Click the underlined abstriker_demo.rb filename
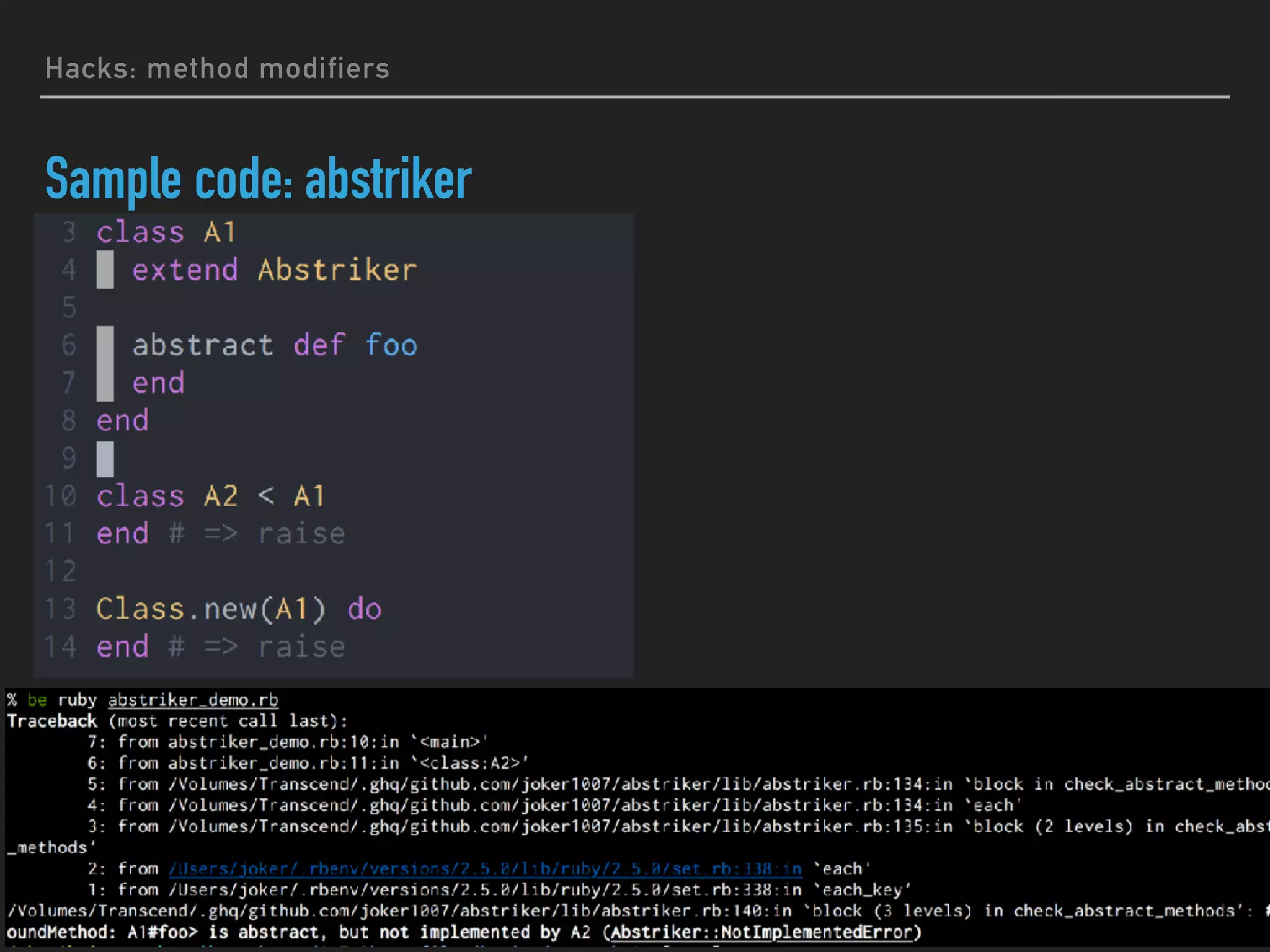The height and width of the screenshot is (952, 1270). click(x=193, y=700)
